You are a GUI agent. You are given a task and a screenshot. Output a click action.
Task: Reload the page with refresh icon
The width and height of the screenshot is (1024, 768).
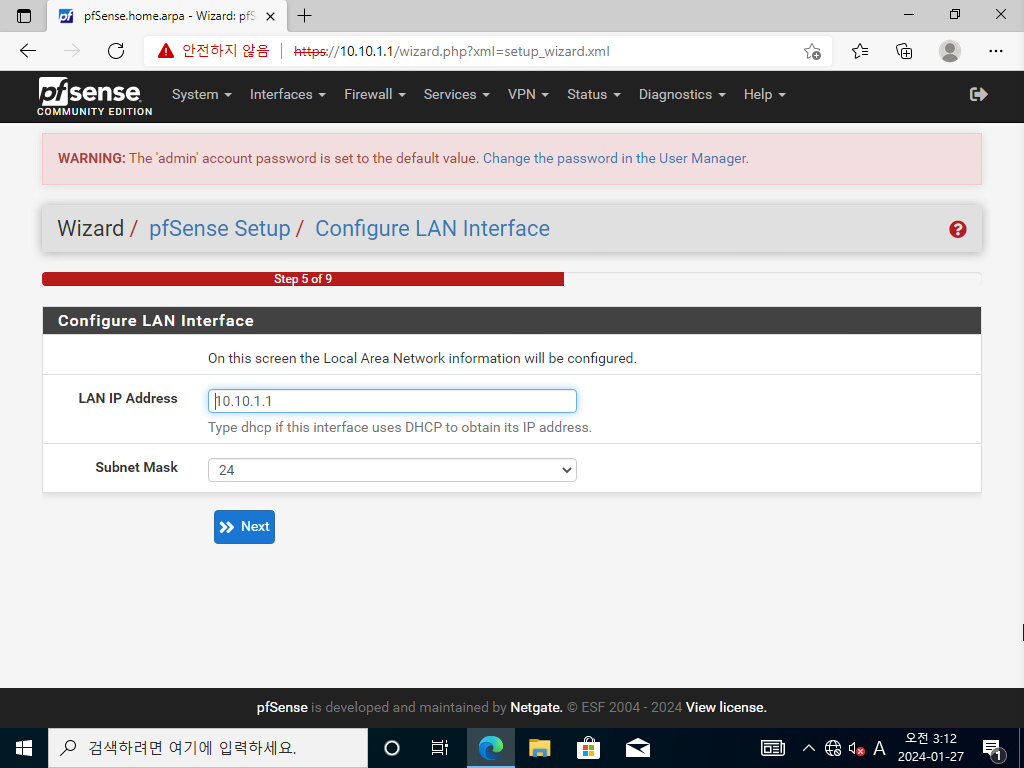coord(116,51)
